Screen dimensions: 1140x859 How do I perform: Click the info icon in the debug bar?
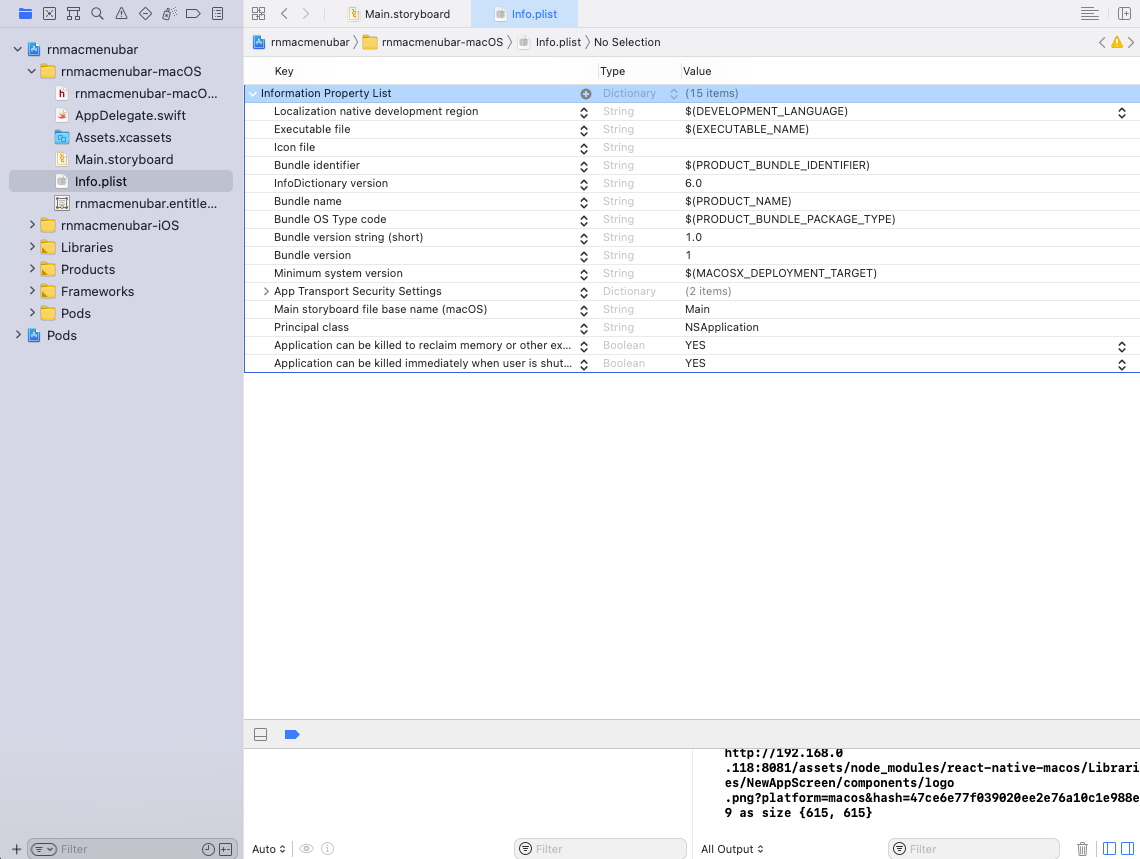point(328,849)
